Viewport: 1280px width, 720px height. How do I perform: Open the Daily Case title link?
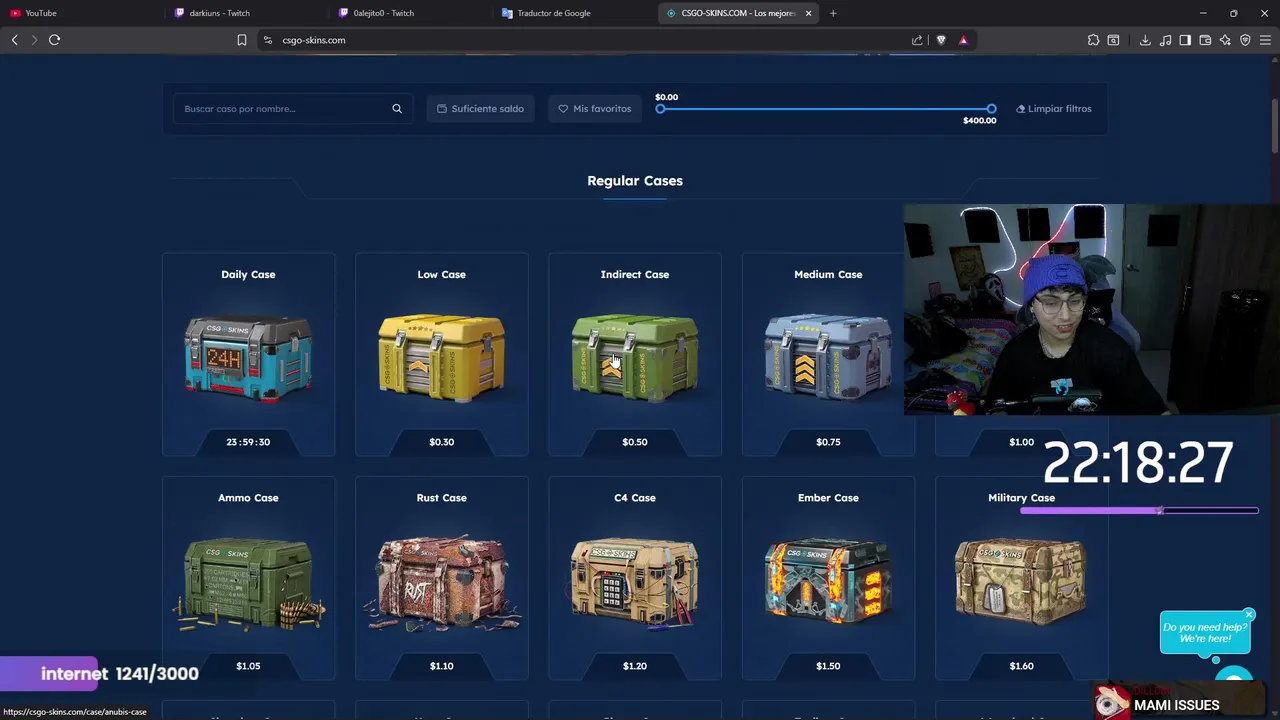(248, 274)
